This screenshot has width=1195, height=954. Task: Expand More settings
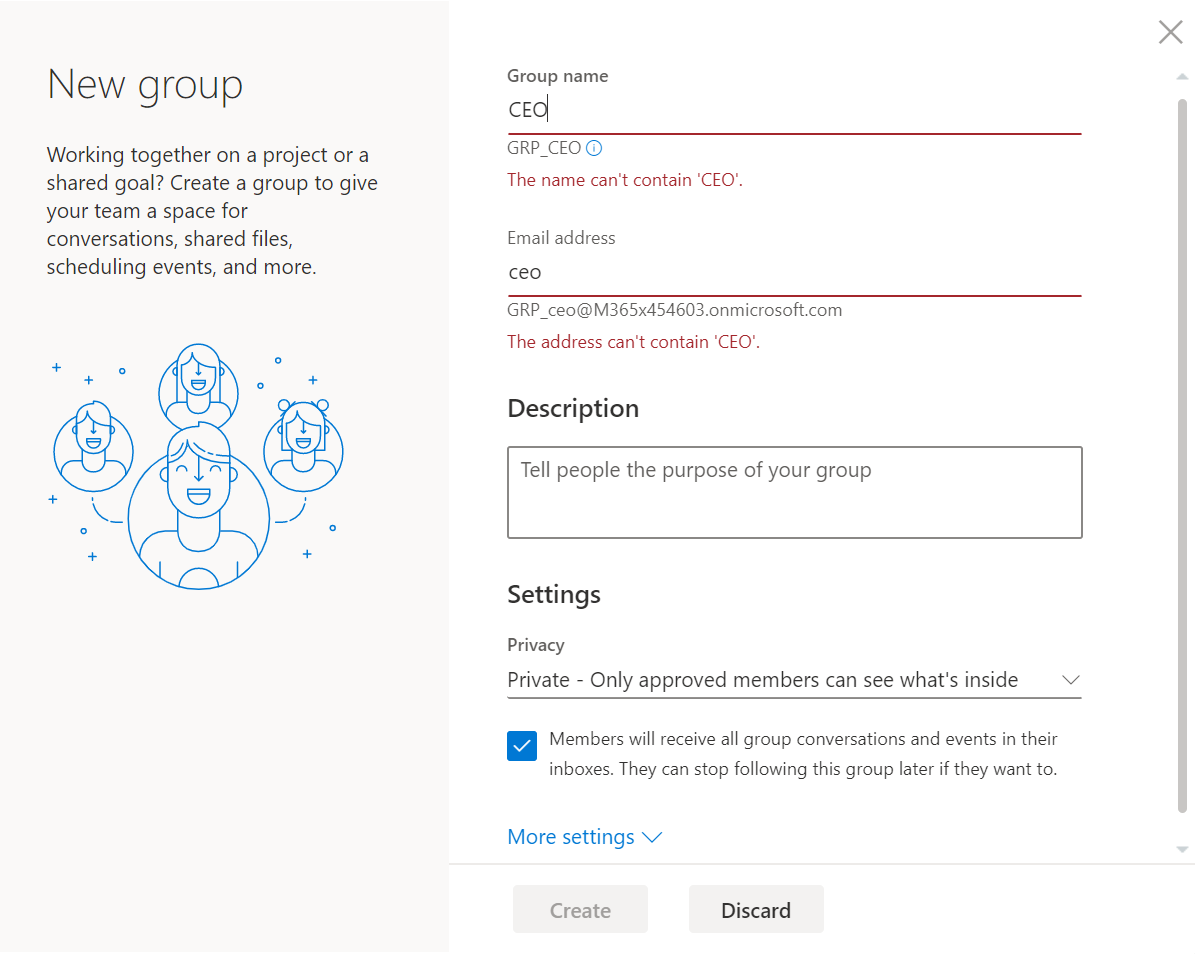pos(570,836)
